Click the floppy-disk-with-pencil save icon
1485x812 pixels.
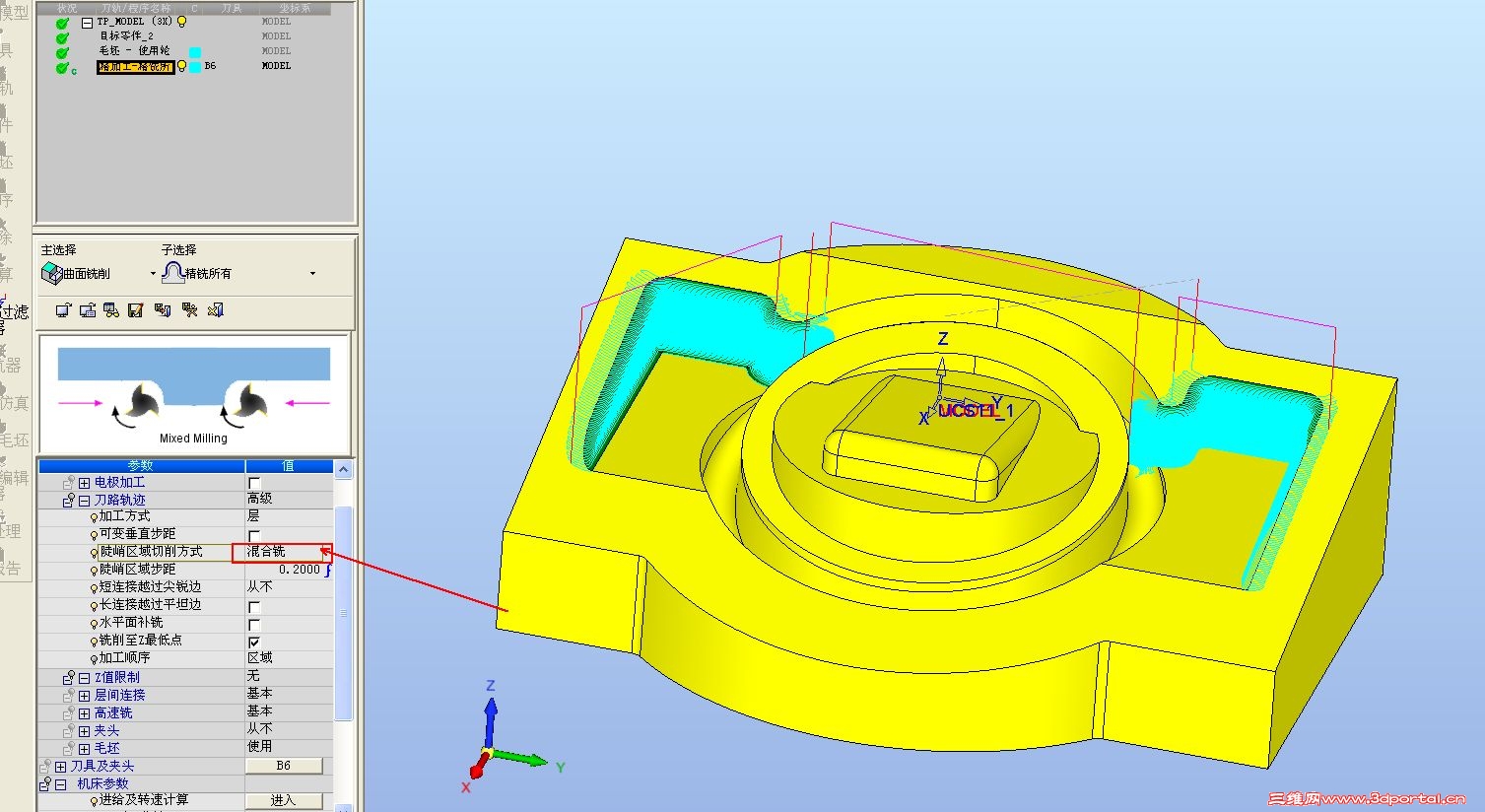136,310
